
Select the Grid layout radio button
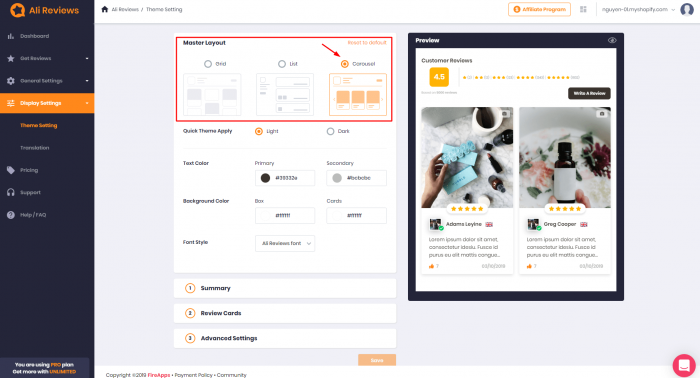pos(208,64)
